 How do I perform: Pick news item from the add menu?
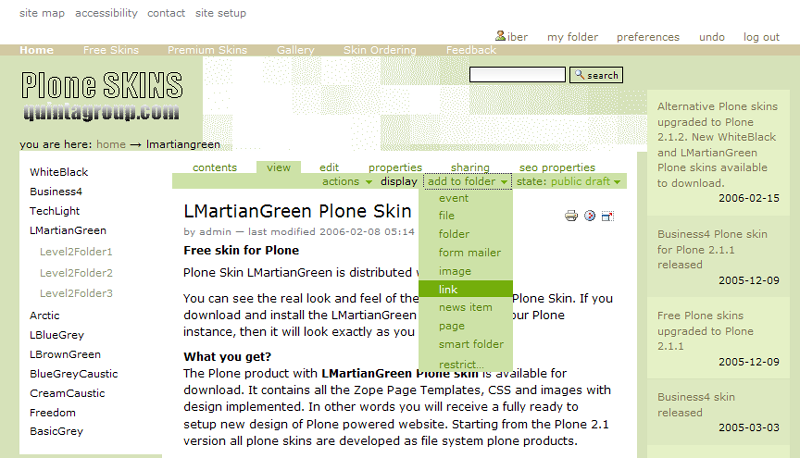465,307
